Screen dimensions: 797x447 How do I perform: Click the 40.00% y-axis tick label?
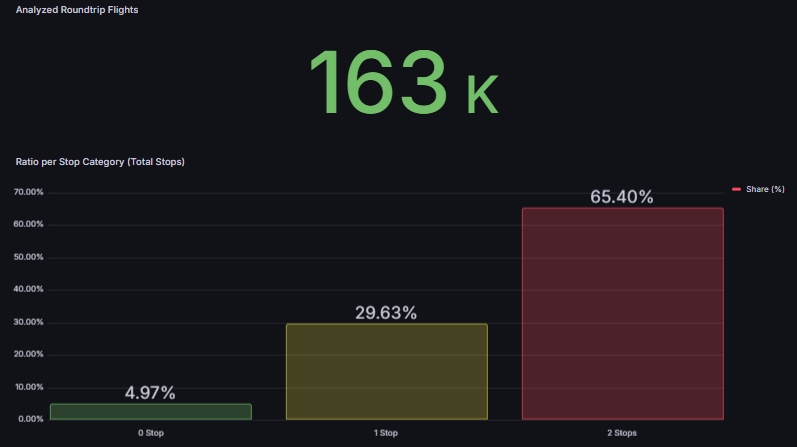tap(29, 290)
